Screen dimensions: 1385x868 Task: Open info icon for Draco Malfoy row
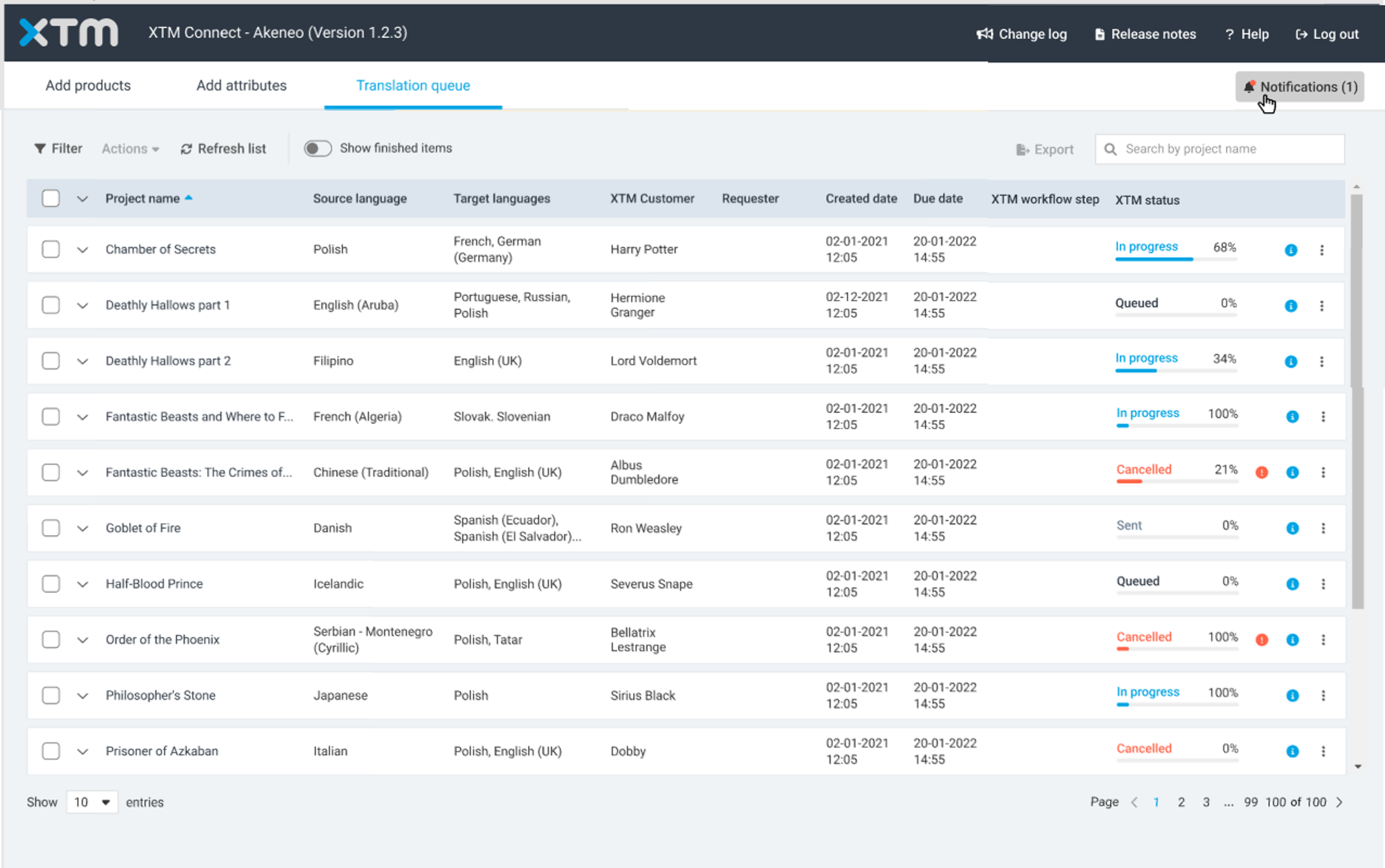pyautogui.click(x=1293, y=416)
